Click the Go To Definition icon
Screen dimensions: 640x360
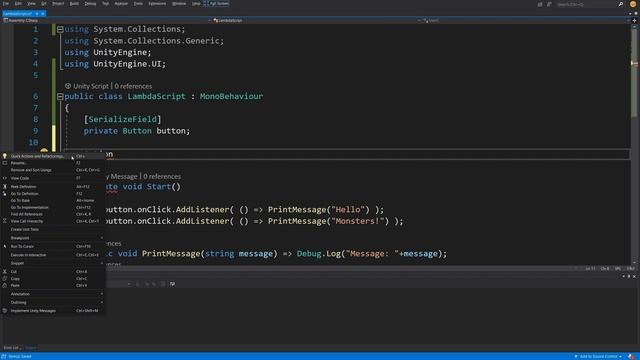4,193
